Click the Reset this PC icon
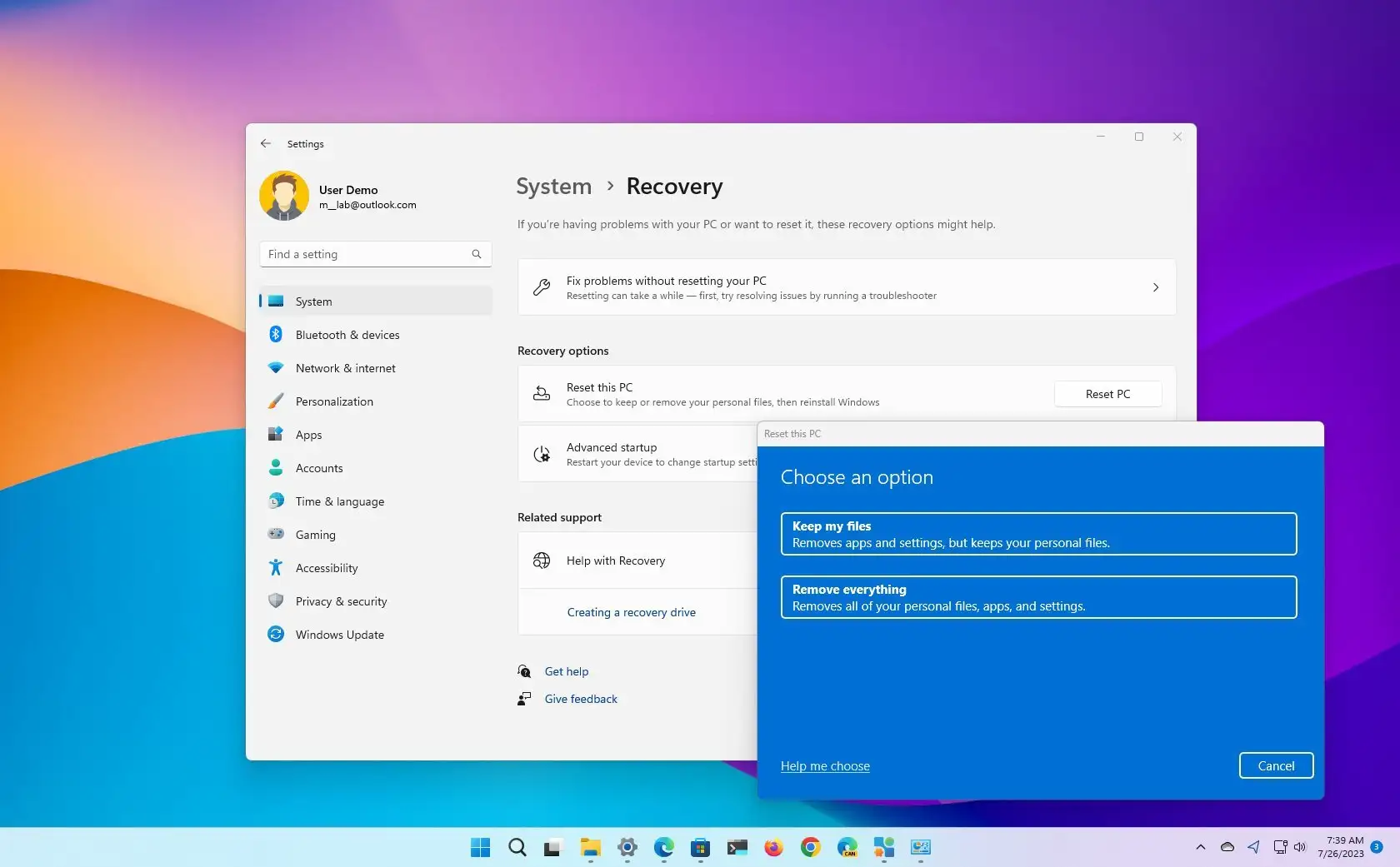1400x867 pixels. coord(541,393)
